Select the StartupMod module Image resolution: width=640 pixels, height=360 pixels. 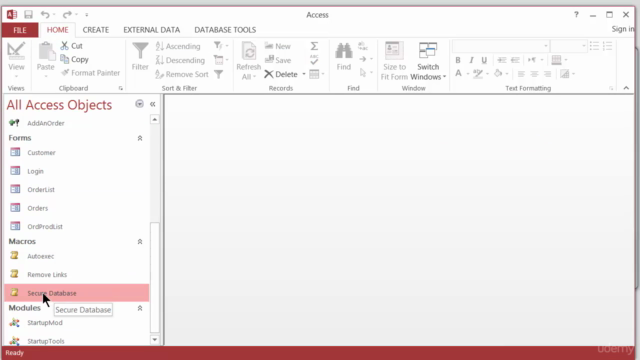(77, 322)
